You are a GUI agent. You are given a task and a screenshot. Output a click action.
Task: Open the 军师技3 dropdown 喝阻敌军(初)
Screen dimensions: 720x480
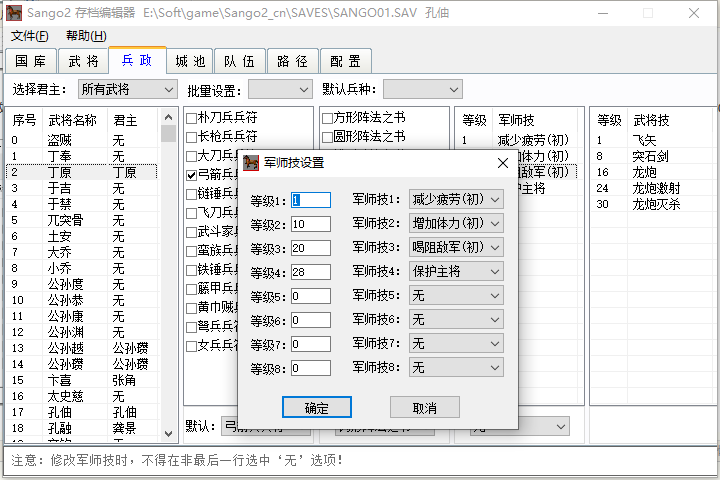[x=456, y=247]
